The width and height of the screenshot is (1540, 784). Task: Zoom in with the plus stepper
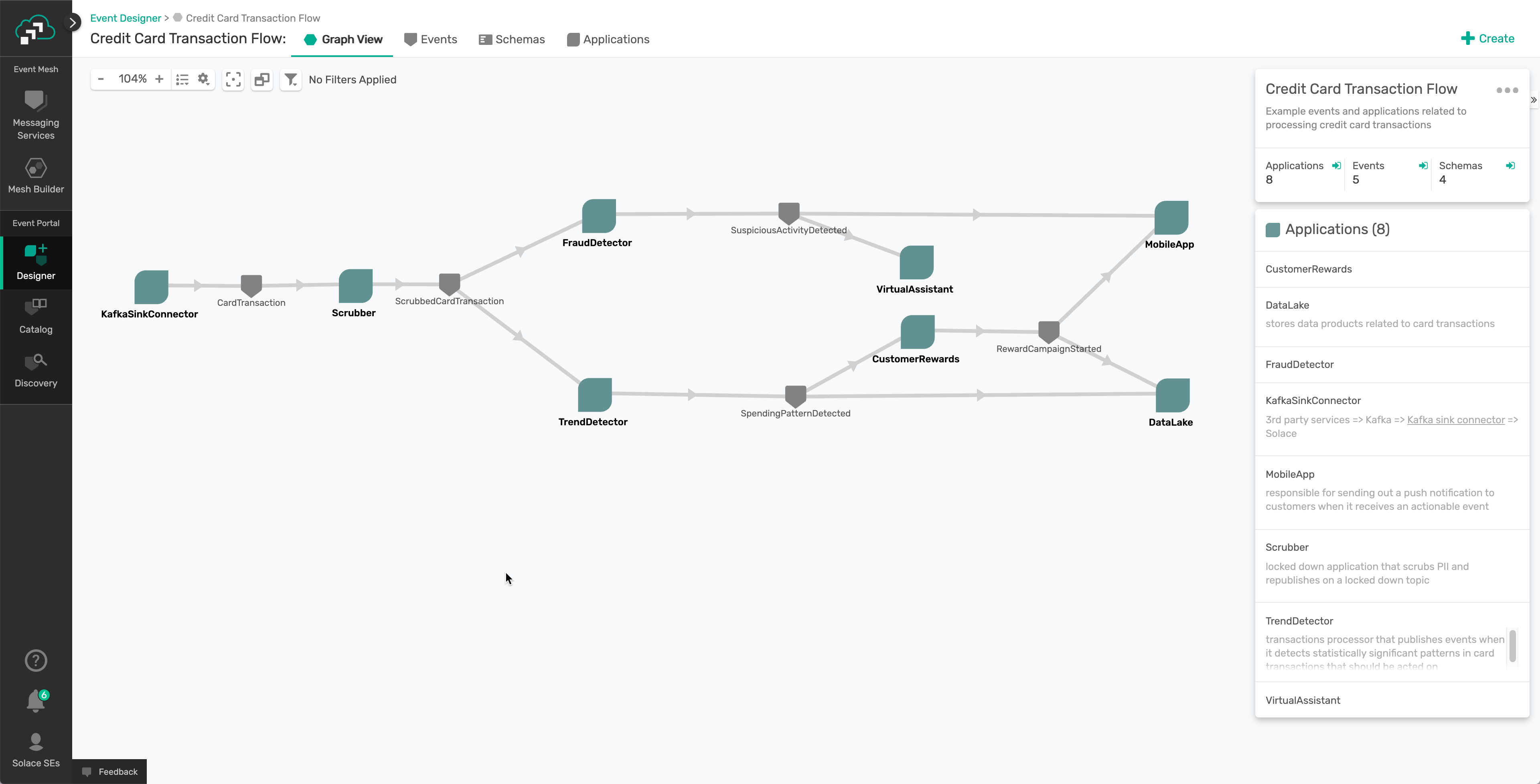(159, 79)
